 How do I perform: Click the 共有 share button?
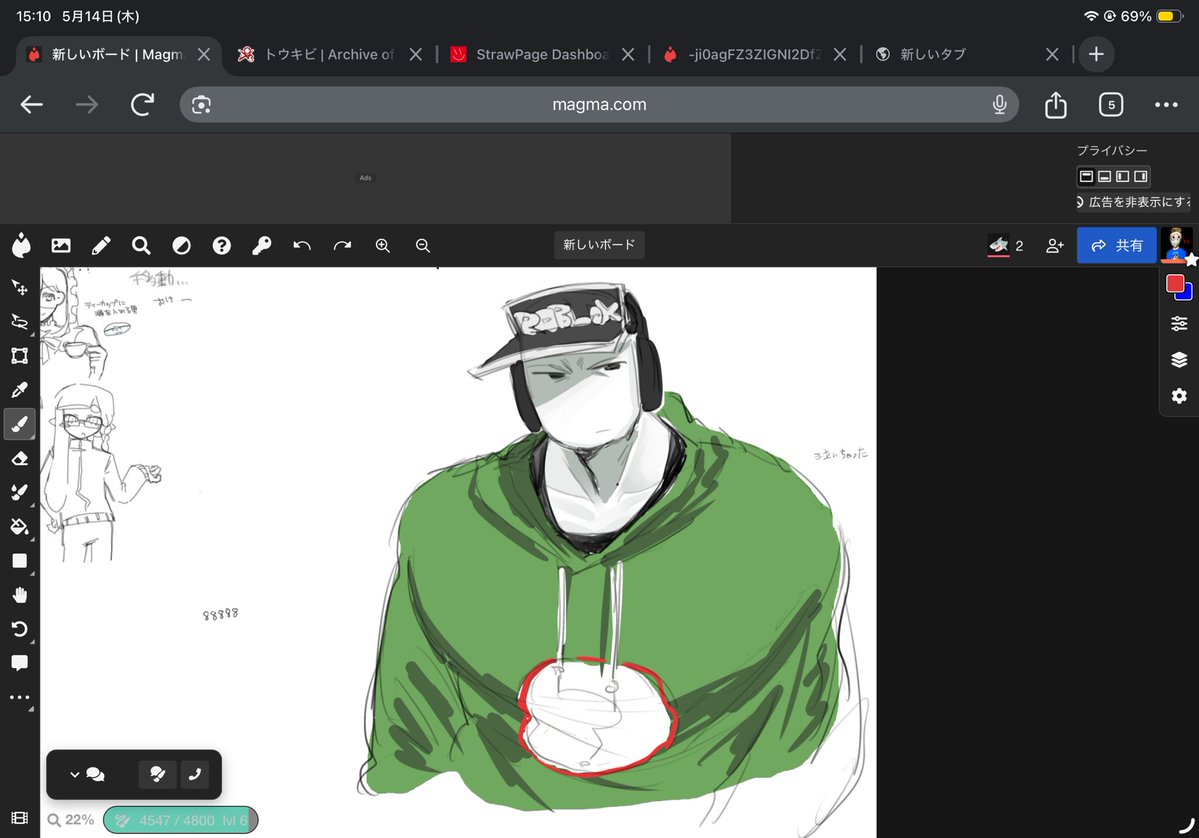pyautogui.click(x=1116, y=245)
